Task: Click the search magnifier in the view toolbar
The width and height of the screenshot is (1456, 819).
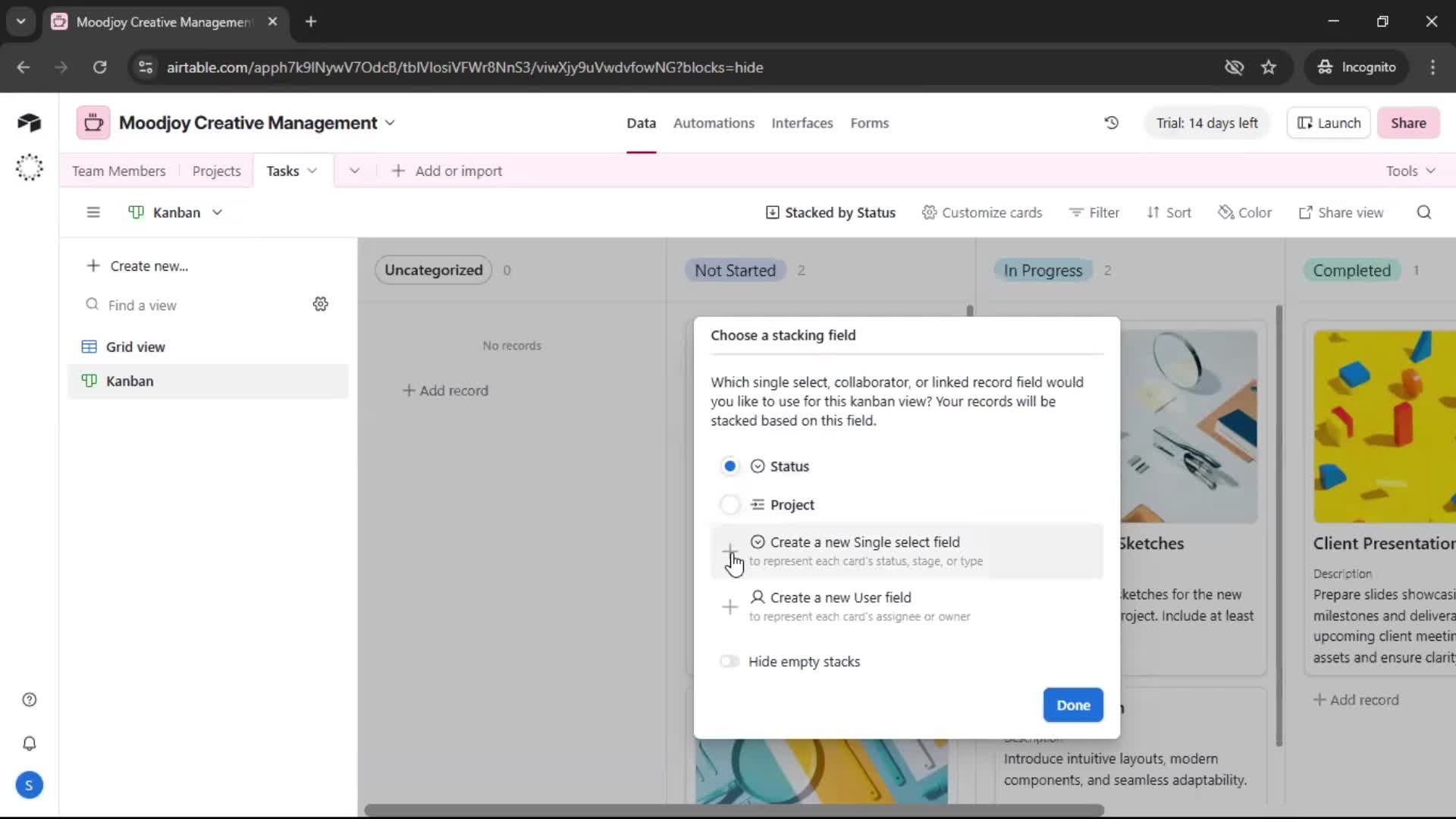Action: [x=1424, y=212]
